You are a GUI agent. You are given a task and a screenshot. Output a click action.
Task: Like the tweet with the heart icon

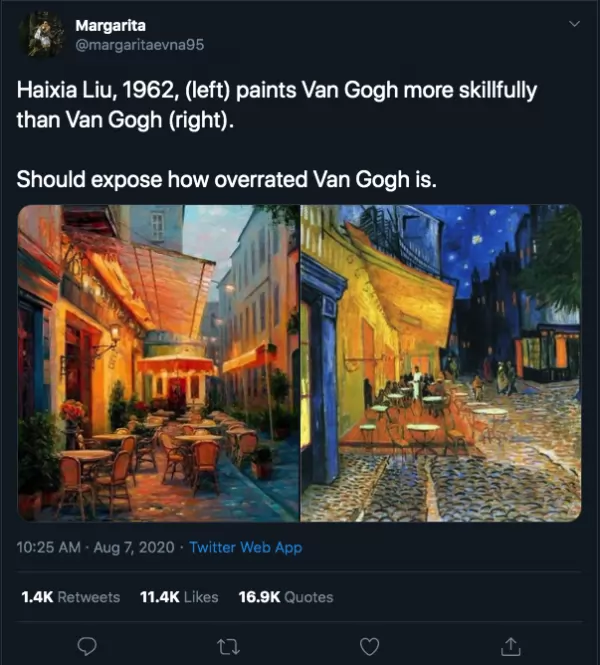(369, 647)
